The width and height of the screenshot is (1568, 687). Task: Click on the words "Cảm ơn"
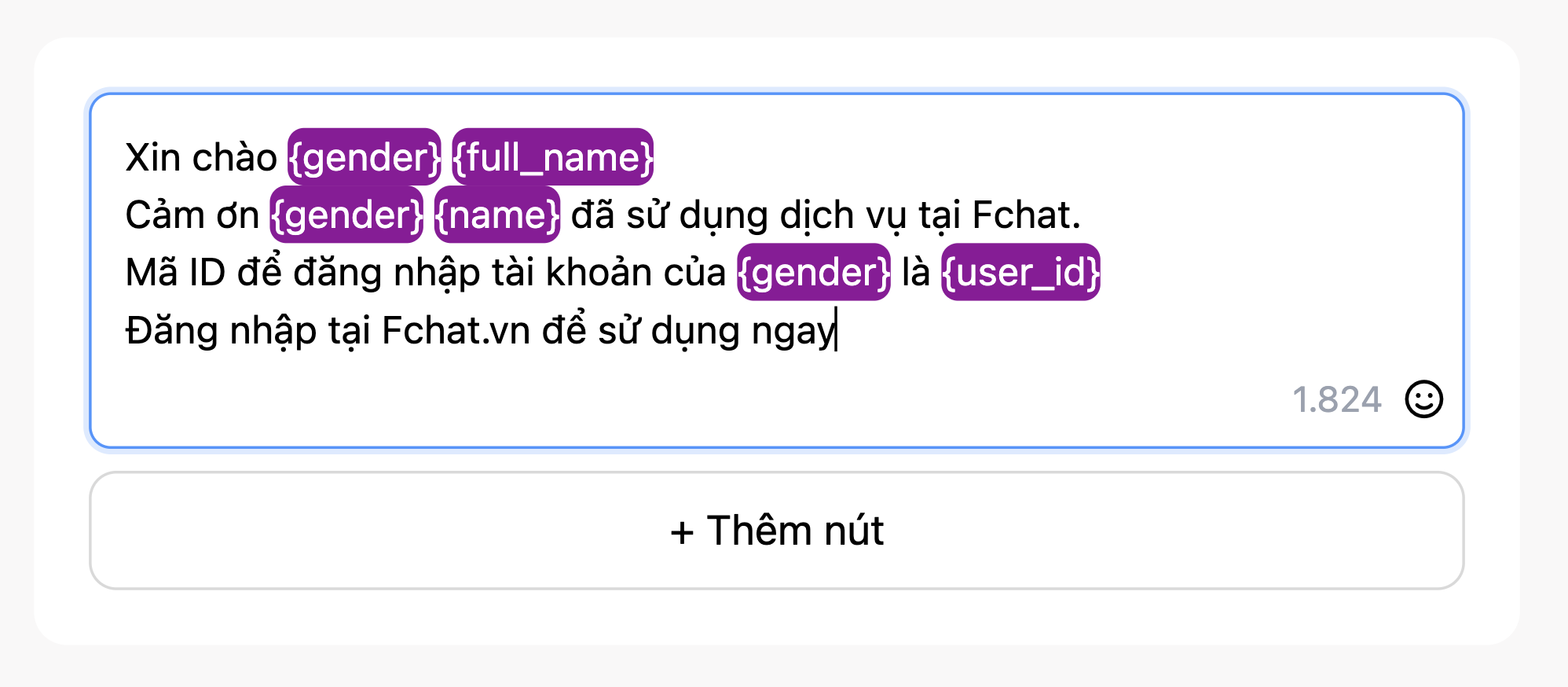pyautogui.click(x=192, y=215)
